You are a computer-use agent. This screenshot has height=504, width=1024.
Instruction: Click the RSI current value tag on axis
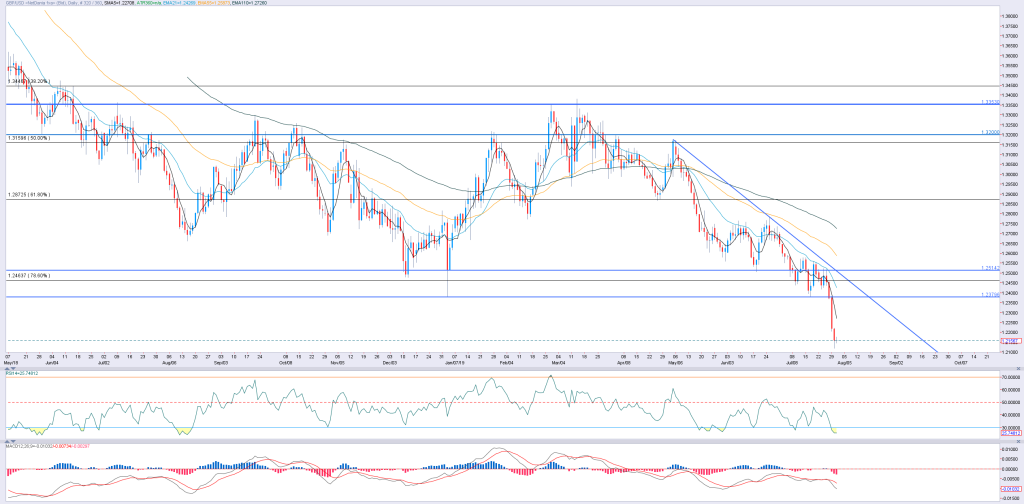pyautogui.click(x=1009, y=432)
